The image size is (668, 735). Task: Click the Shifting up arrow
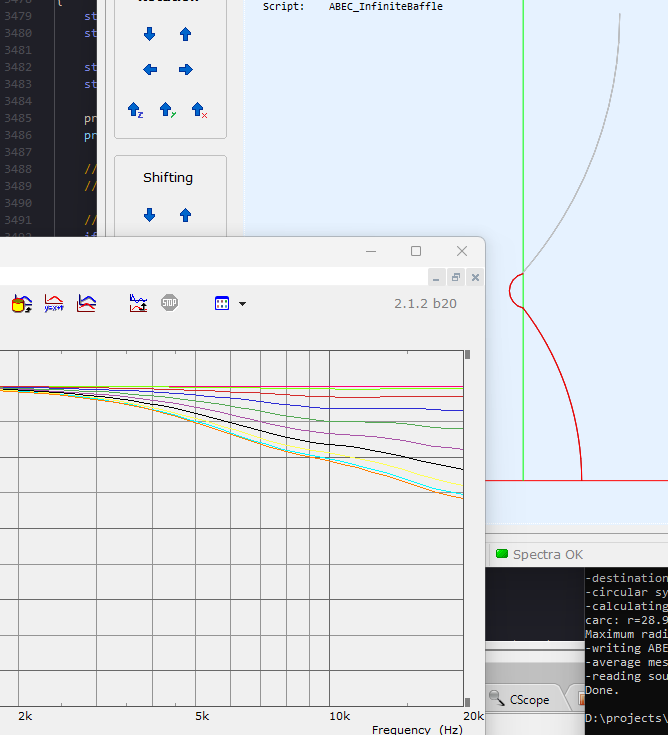(x=186, y=215)
